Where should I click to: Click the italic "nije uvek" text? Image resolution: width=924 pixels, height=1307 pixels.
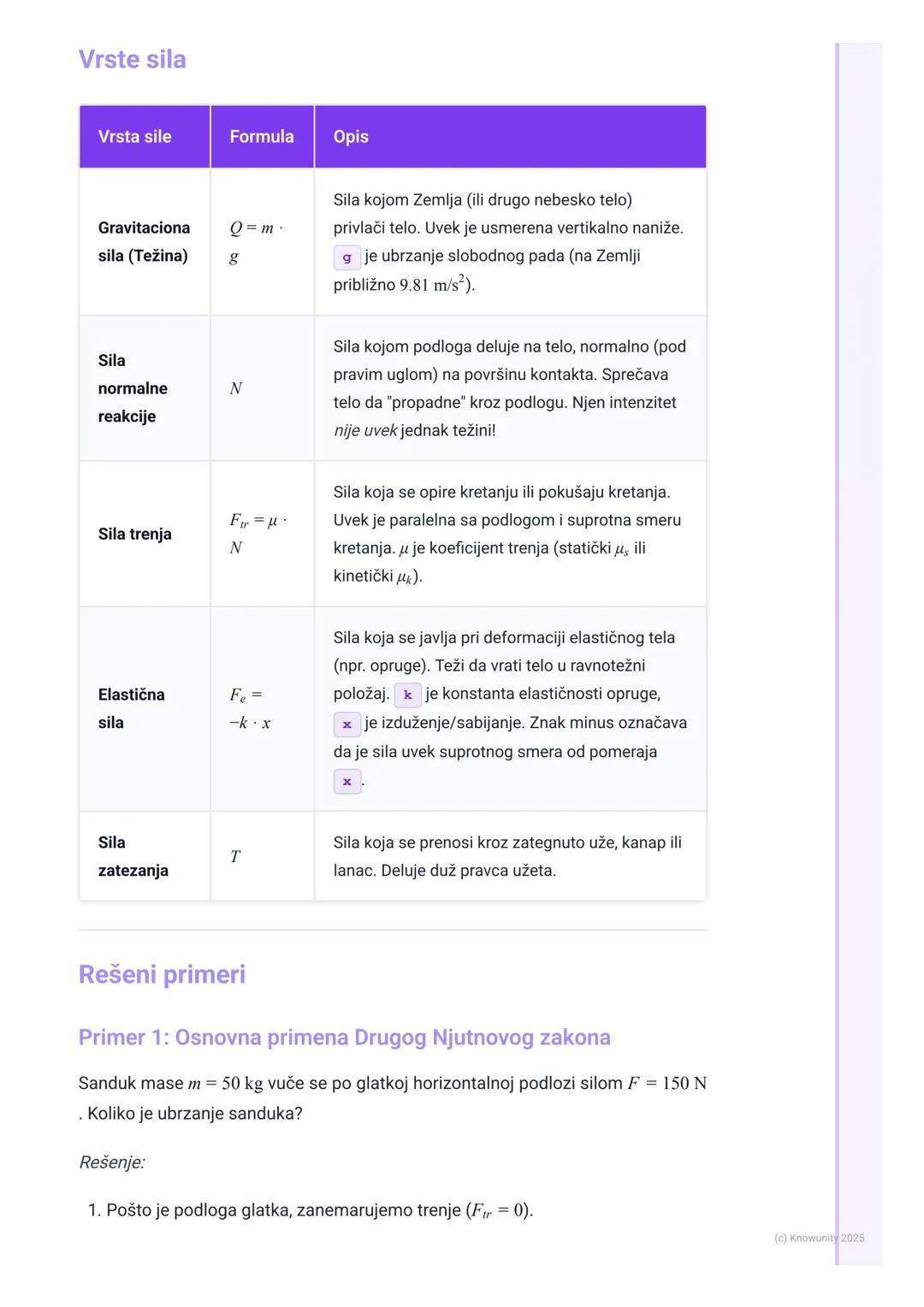[x=365, y=430]
